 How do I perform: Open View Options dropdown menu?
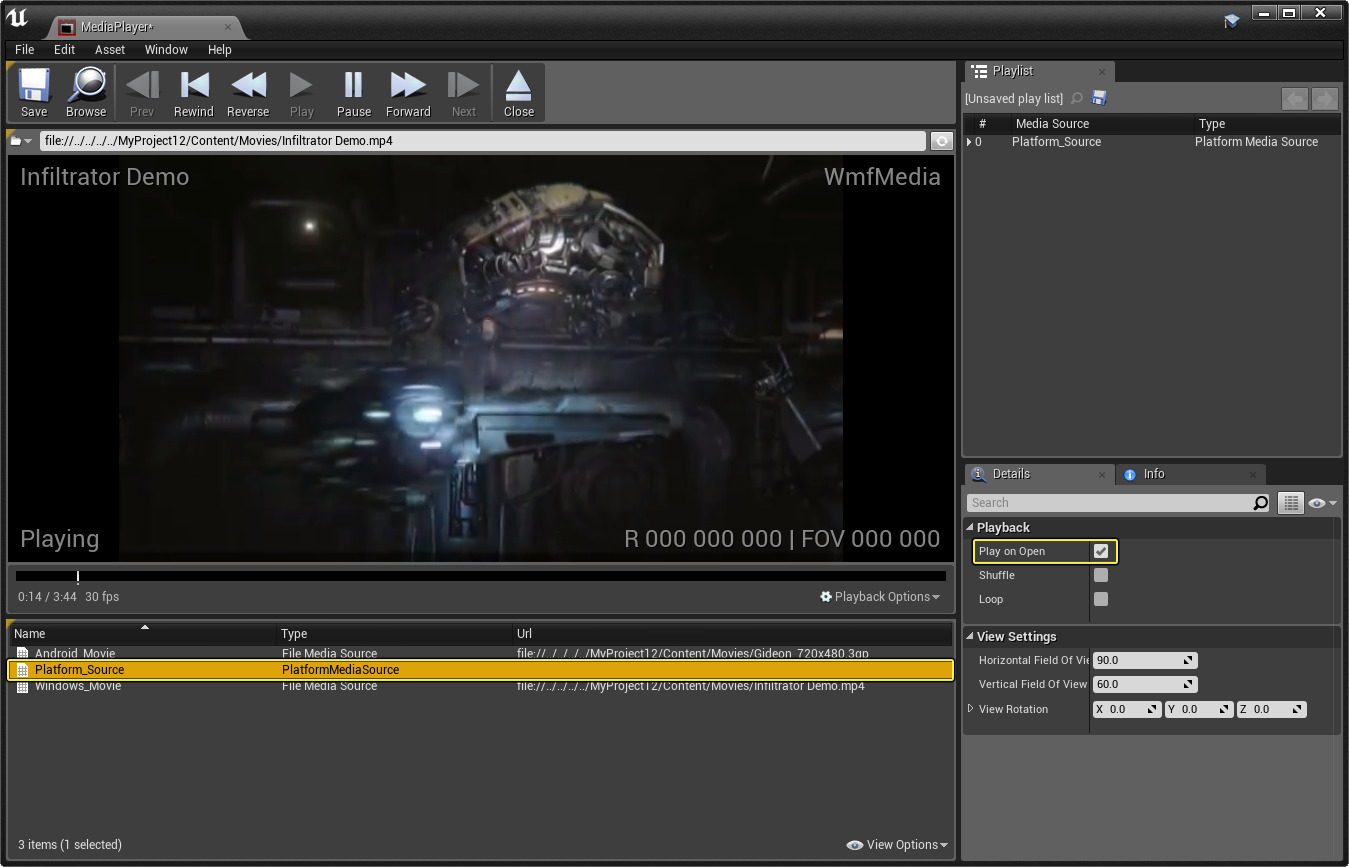tap(897, 845)
